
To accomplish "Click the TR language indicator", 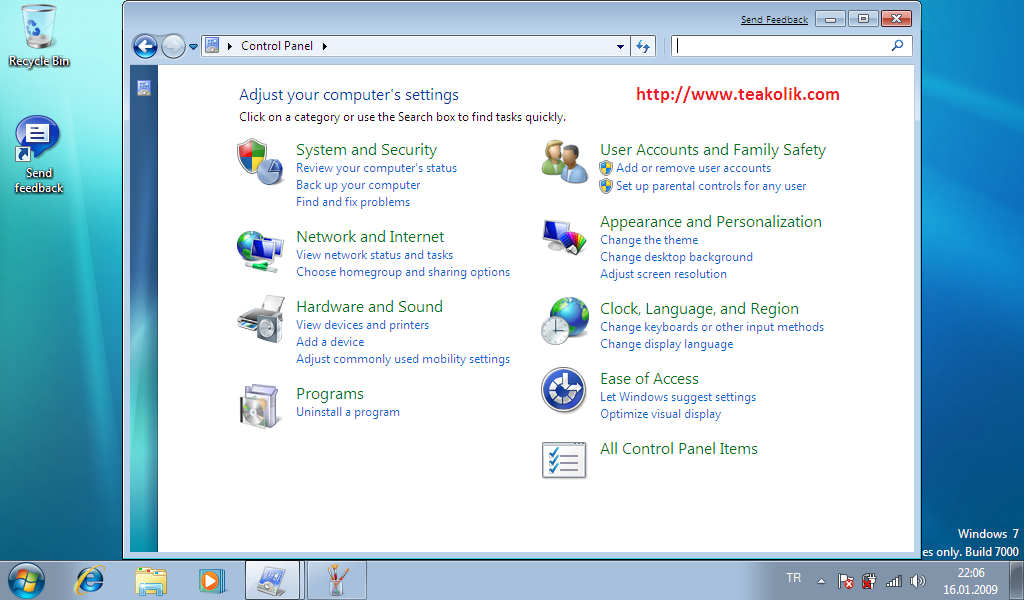I will tap(793, 578).
